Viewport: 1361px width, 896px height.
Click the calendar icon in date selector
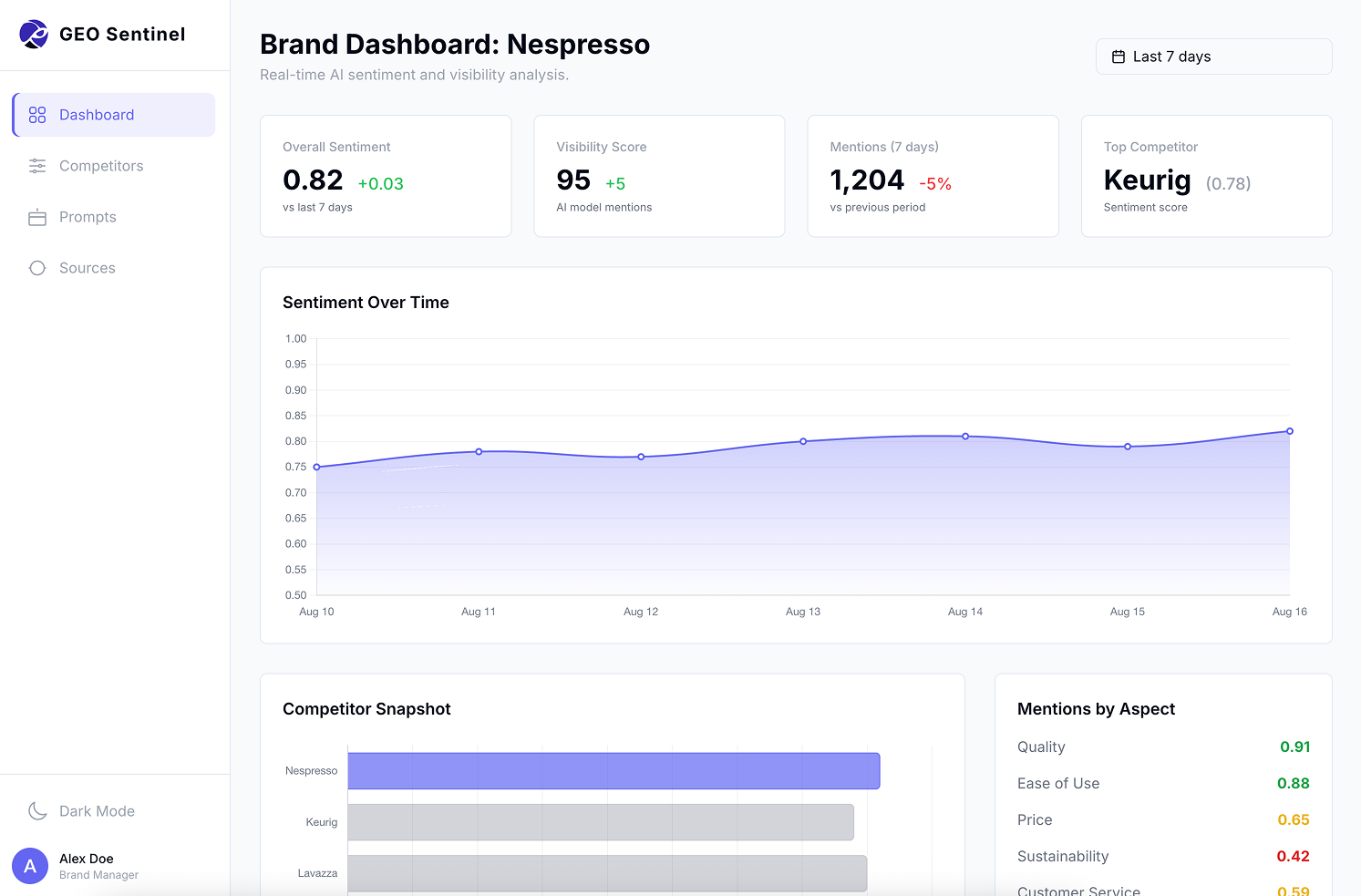click(1119, 57)
